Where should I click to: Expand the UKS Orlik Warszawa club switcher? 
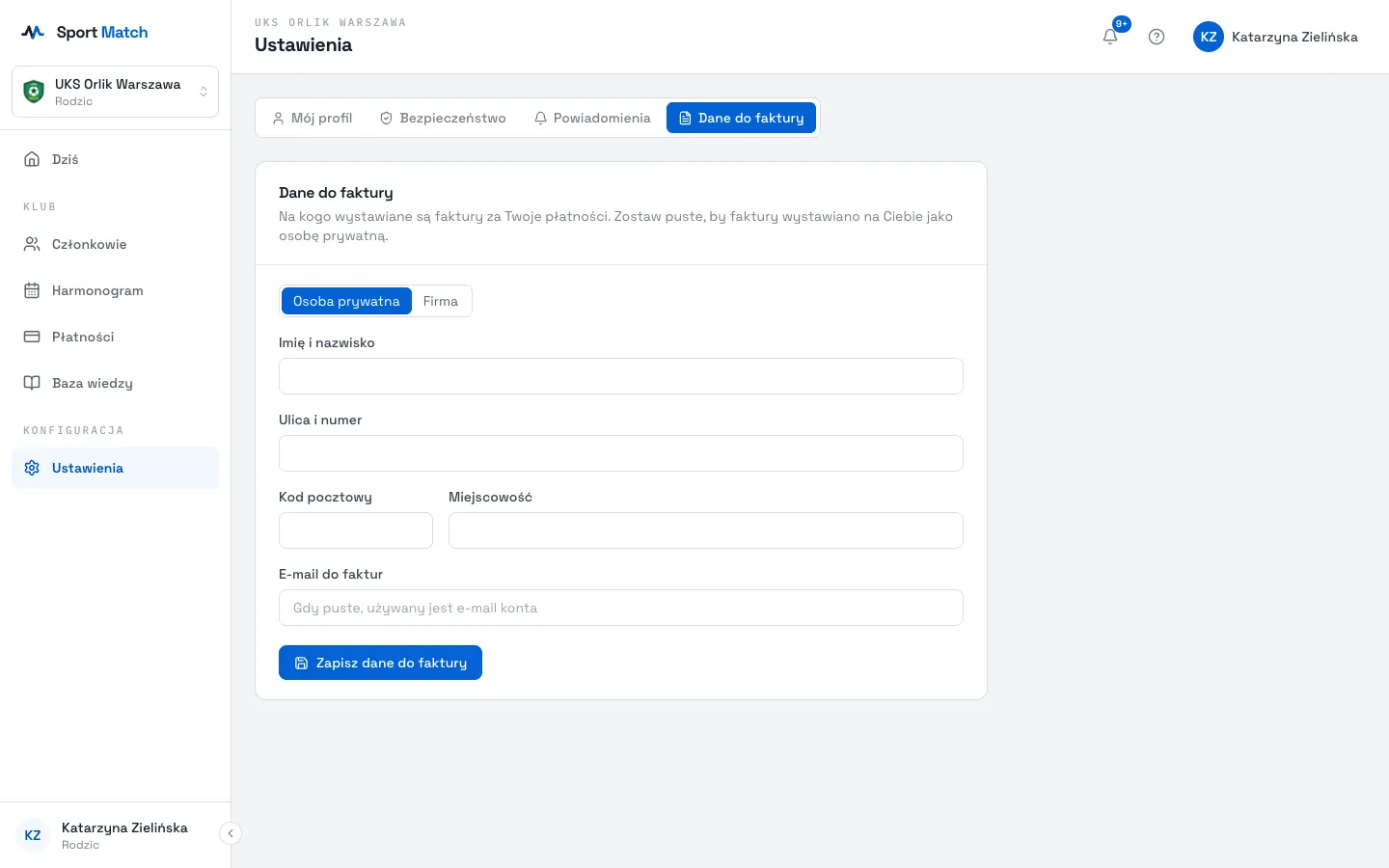[x=116, y=92]
